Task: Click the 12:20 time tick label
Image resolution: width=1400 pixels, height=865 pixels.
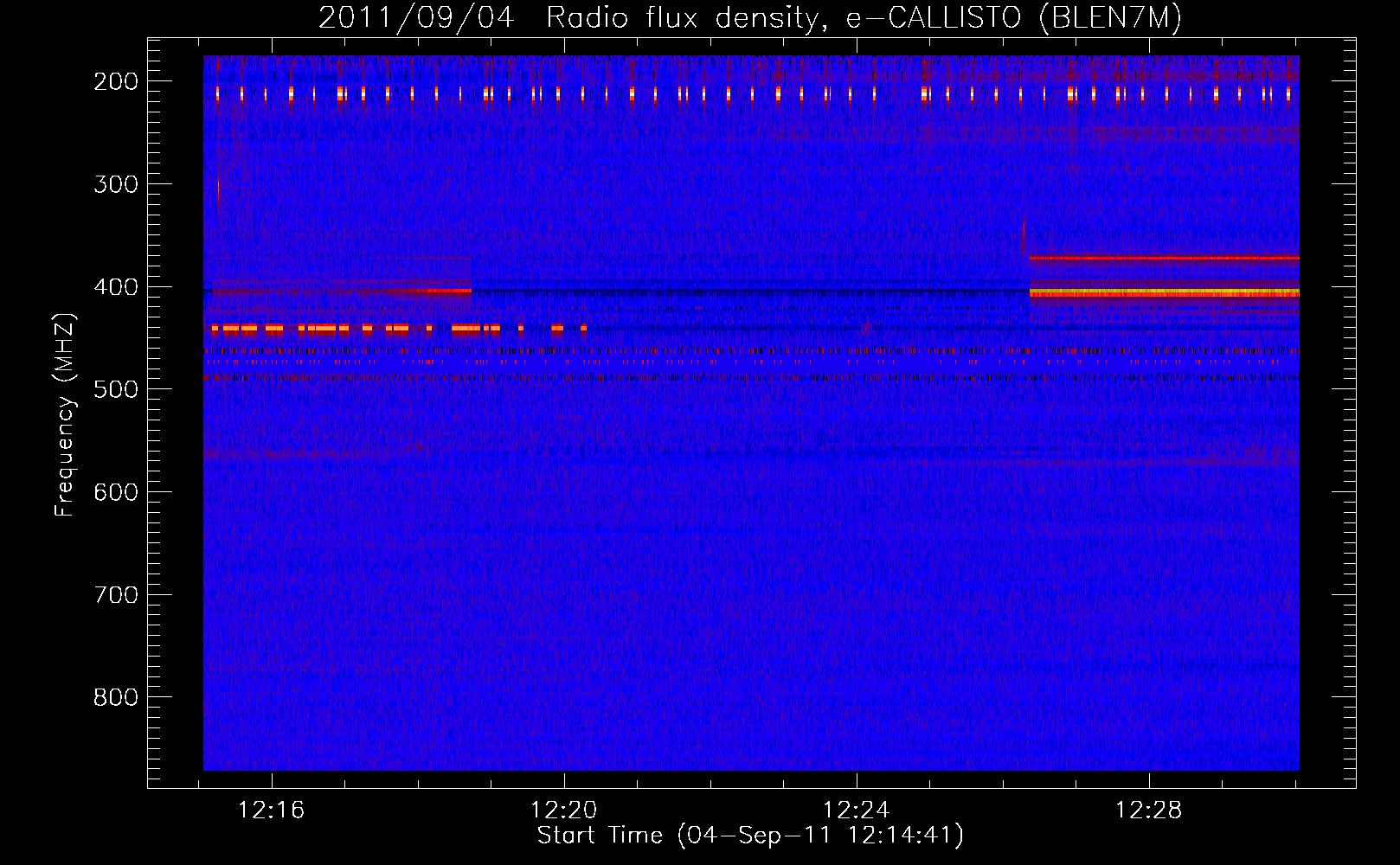Action: click(x=564, y=811)
